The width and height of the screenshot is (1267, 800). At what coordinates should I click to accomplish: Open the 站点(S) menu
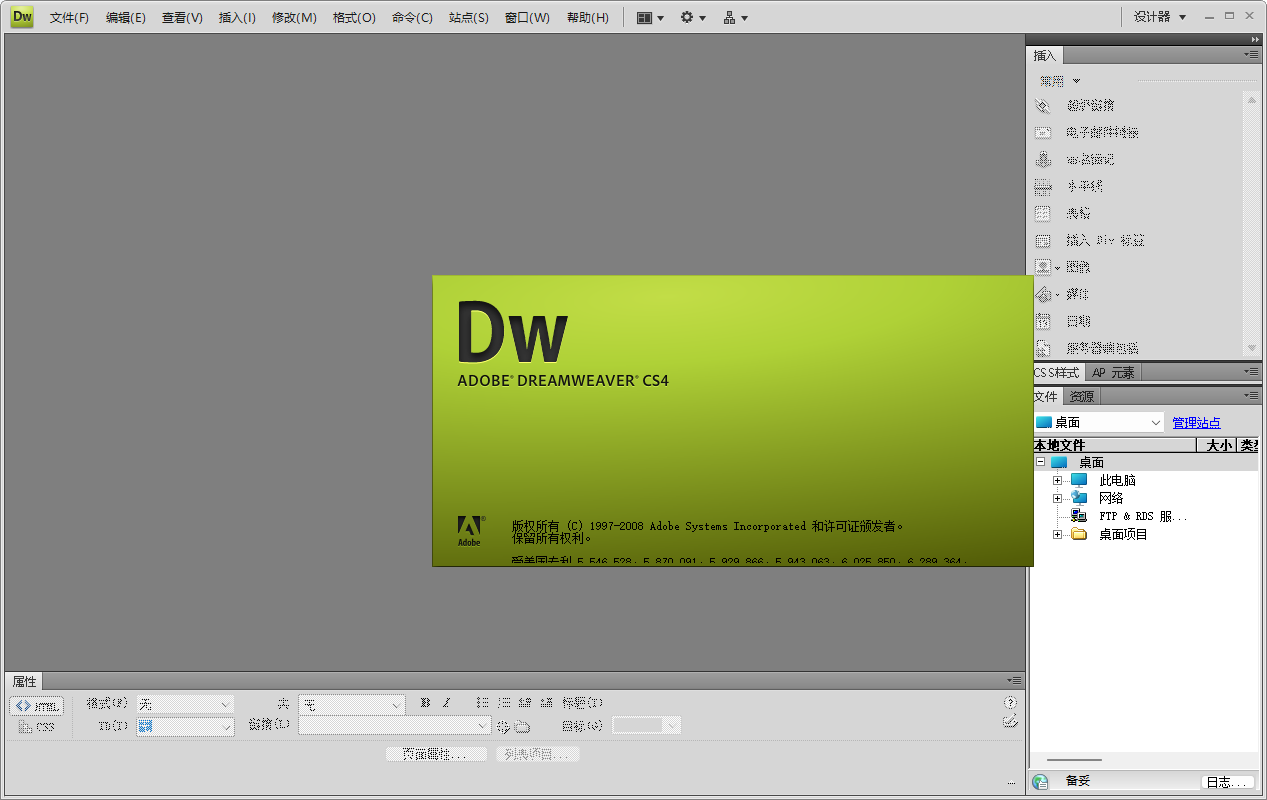469,18
